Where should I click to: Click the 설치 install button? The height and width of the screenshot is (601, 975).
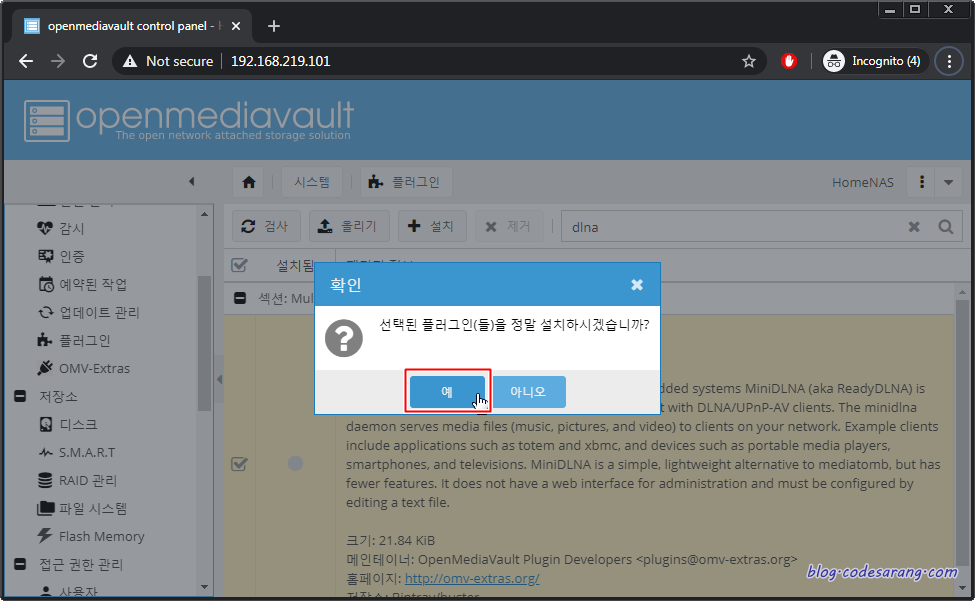click(432, 226)
